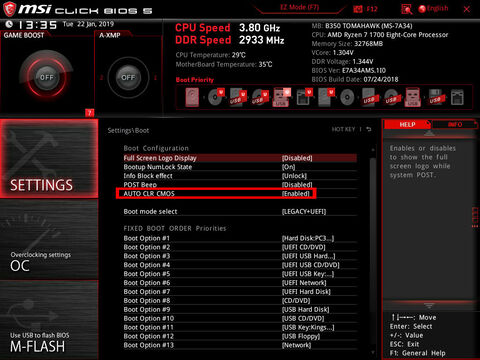This screenshot has width=480, height=360.
Task: Click the Boot Option #9 label
Action: [147, 310]
